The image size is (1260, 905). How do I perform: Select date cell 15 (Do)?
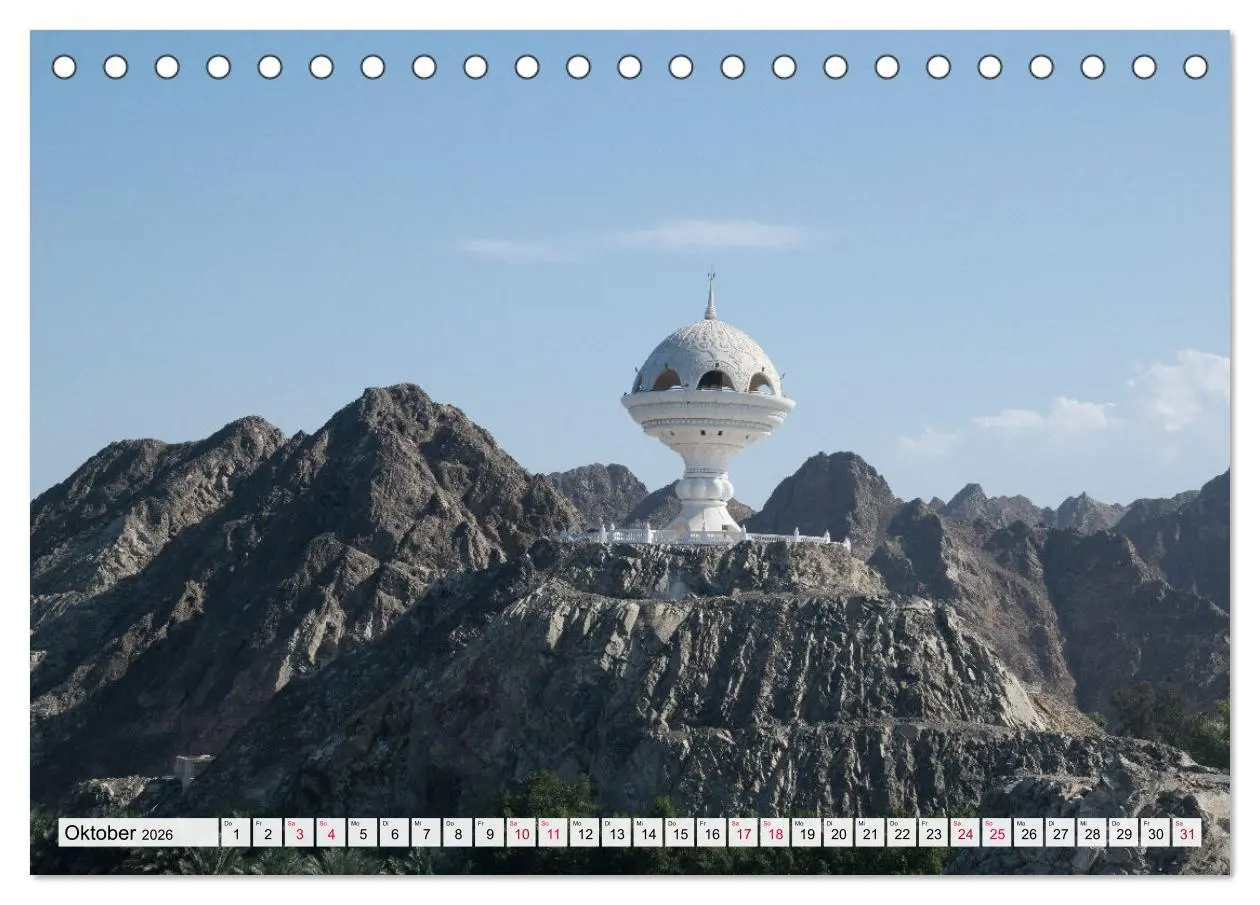click(x=680, y=833)
